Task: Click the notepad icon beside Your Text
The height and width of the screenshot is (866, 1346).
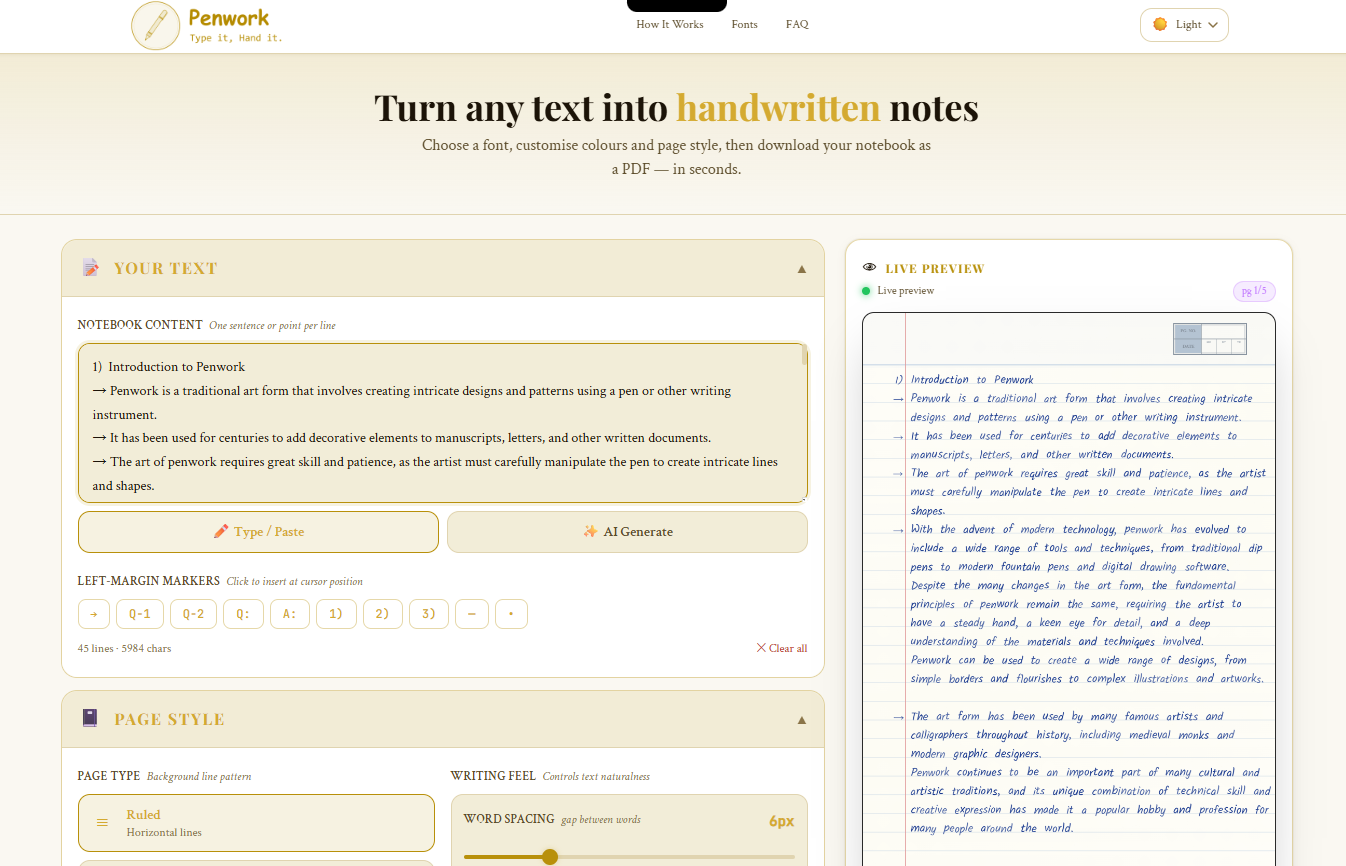Action: click(x=91, y=268)
